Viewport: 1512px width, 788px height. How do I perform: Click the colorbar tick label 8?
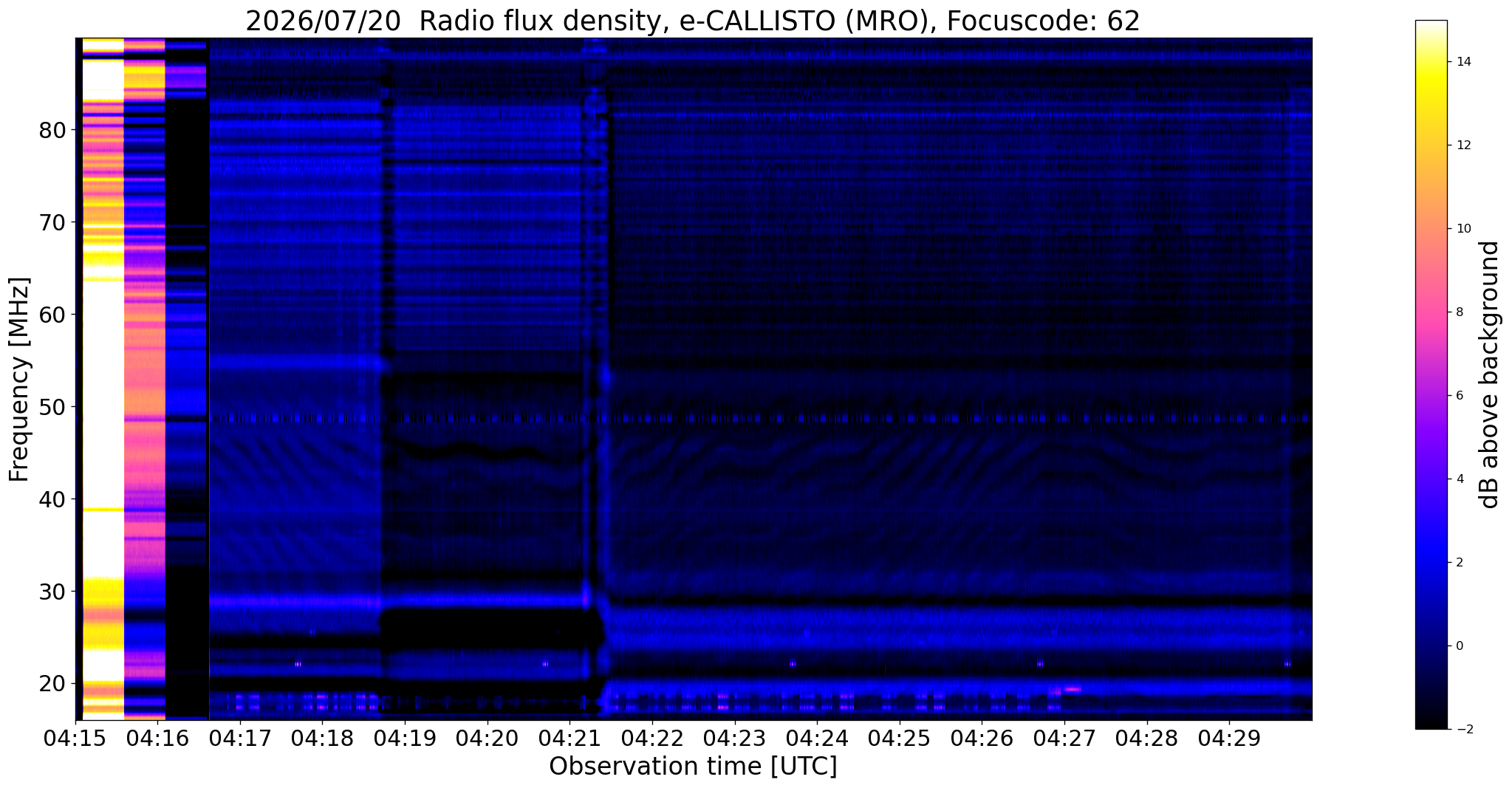(1459, 312)
